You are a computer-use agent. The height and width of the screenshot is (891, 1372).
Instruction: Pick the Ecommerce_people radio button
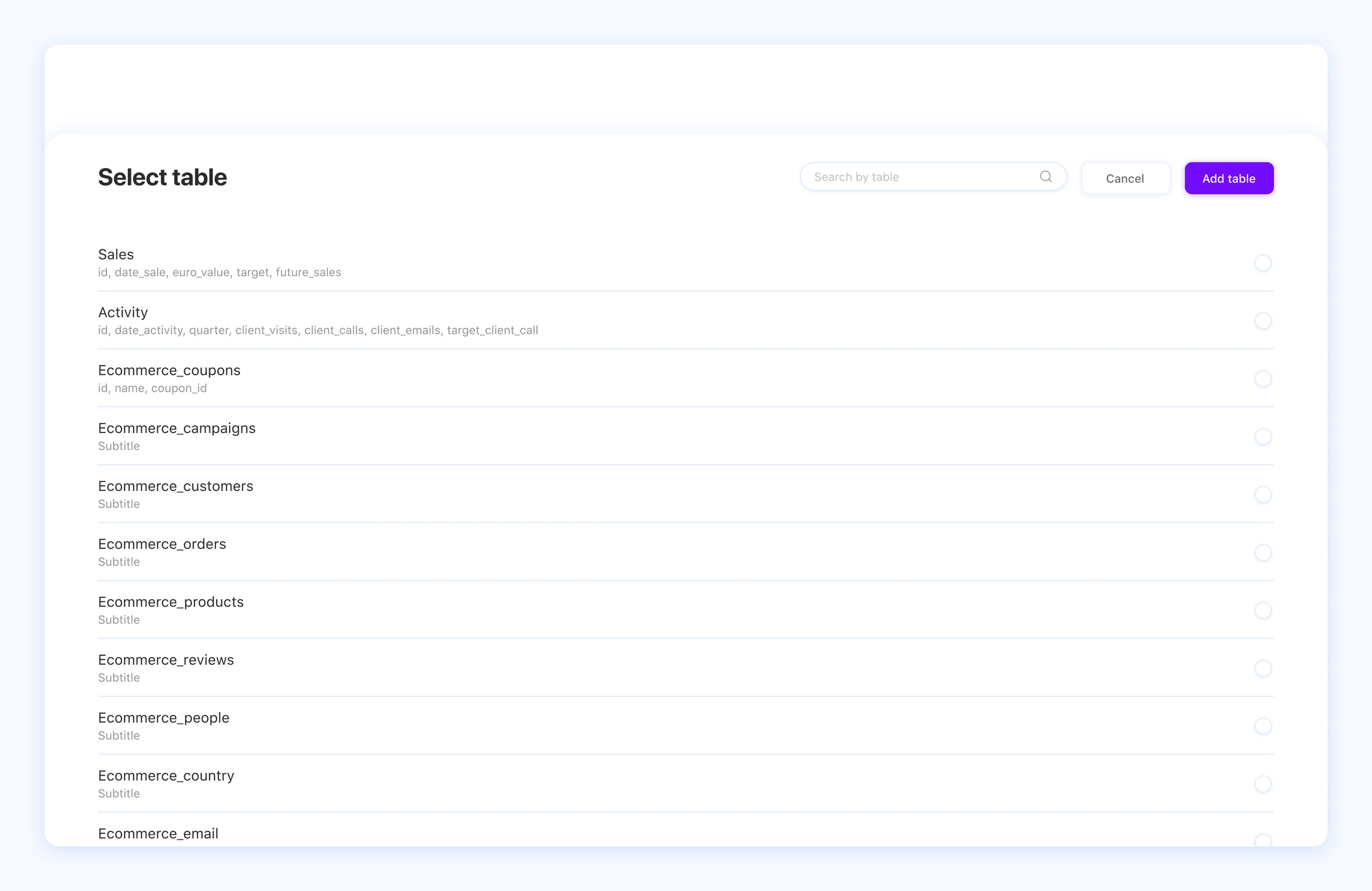[1263, 727]
